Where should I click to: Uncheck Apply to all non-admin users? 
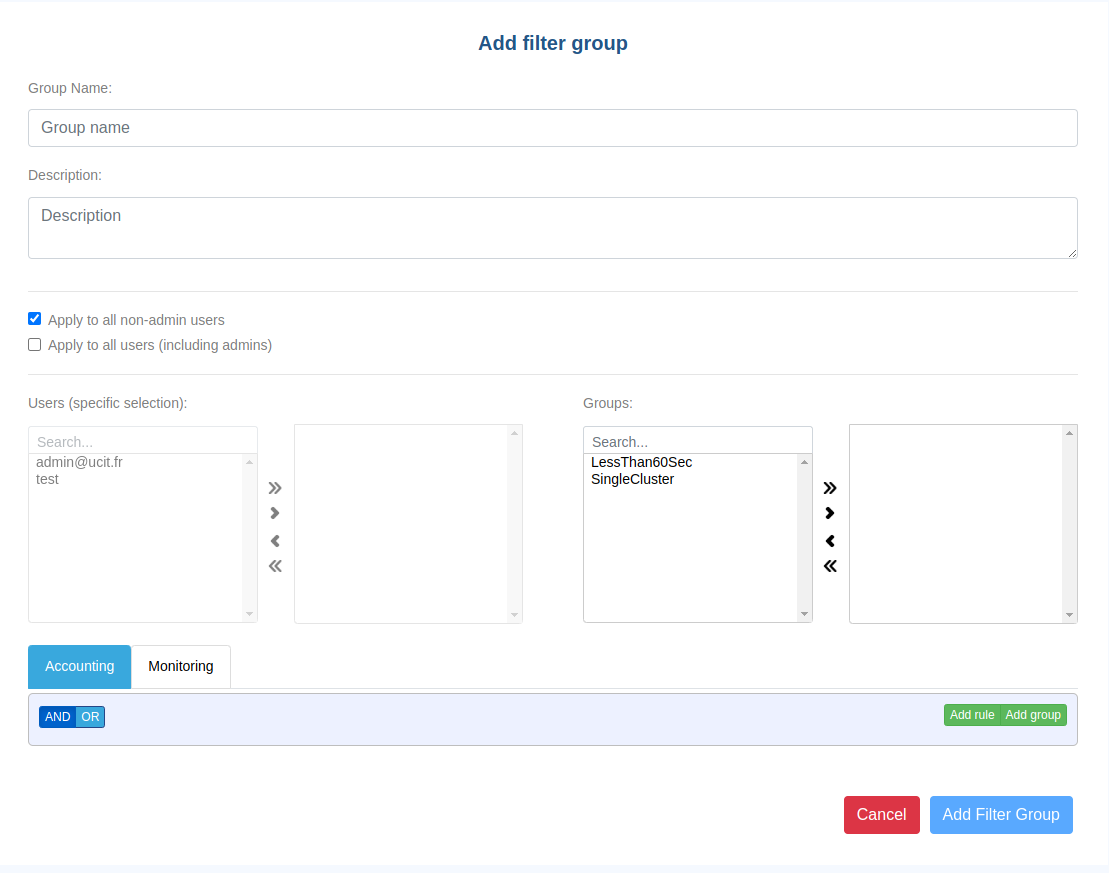point(35,319)
